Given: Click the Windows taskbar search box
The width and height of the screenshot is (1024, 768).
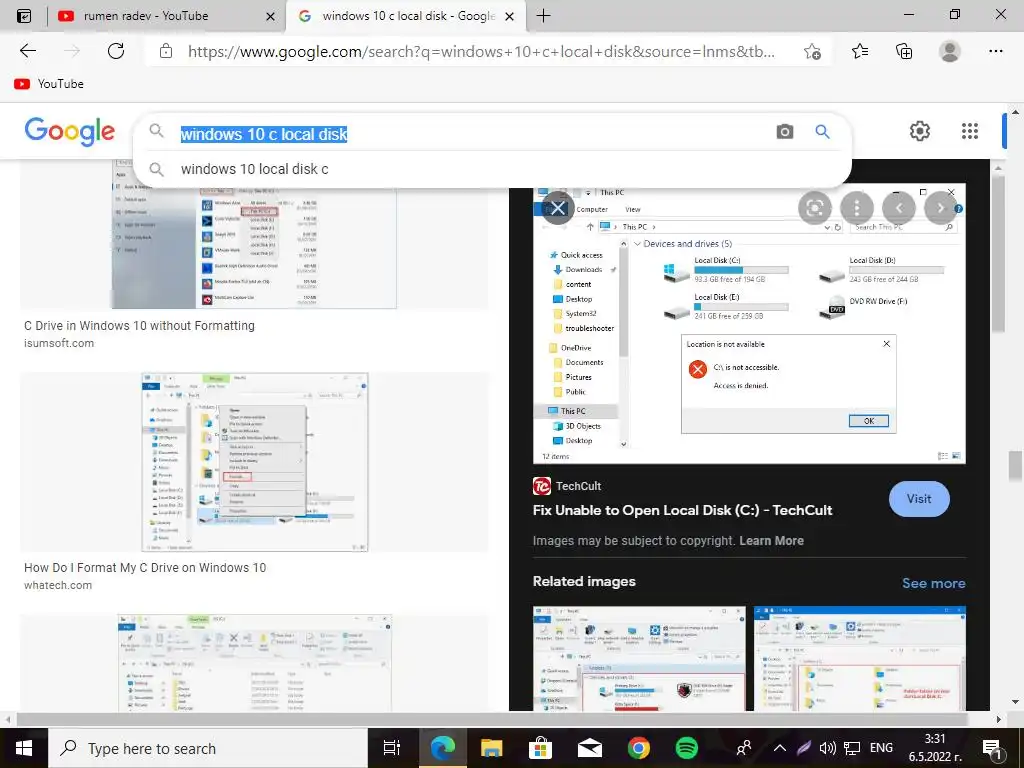Looking at the screenshot, I should click(208, 748).
